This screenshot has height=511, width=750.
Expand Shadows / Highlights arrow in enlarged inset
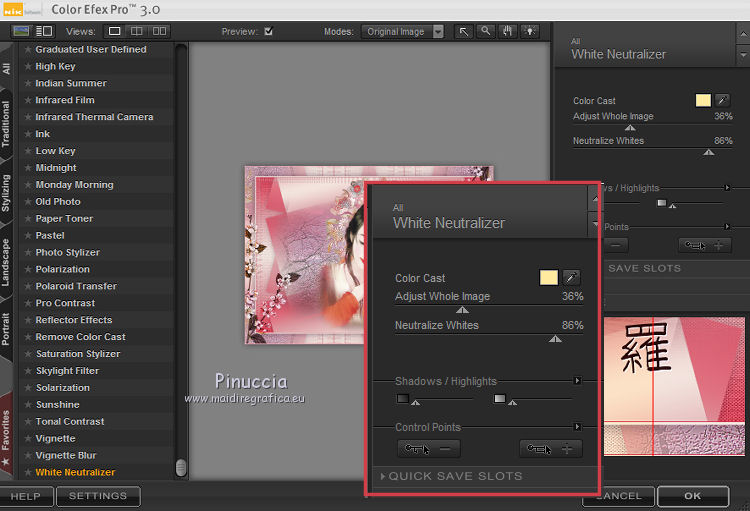(x=577, y=381)
